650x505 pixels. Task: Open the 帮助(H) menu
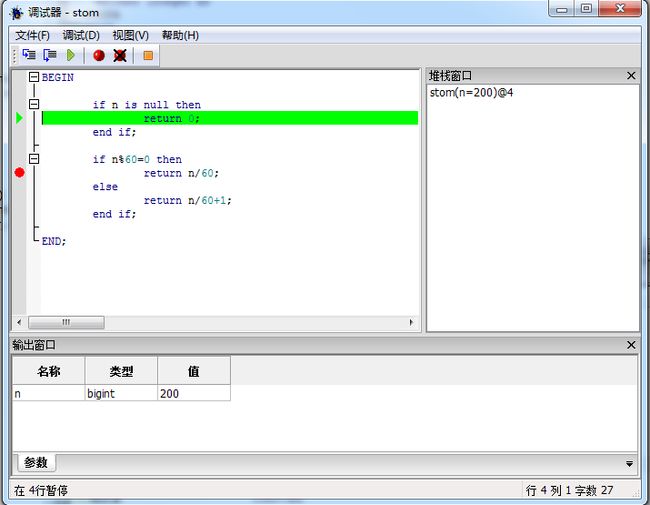click(180, 35)
